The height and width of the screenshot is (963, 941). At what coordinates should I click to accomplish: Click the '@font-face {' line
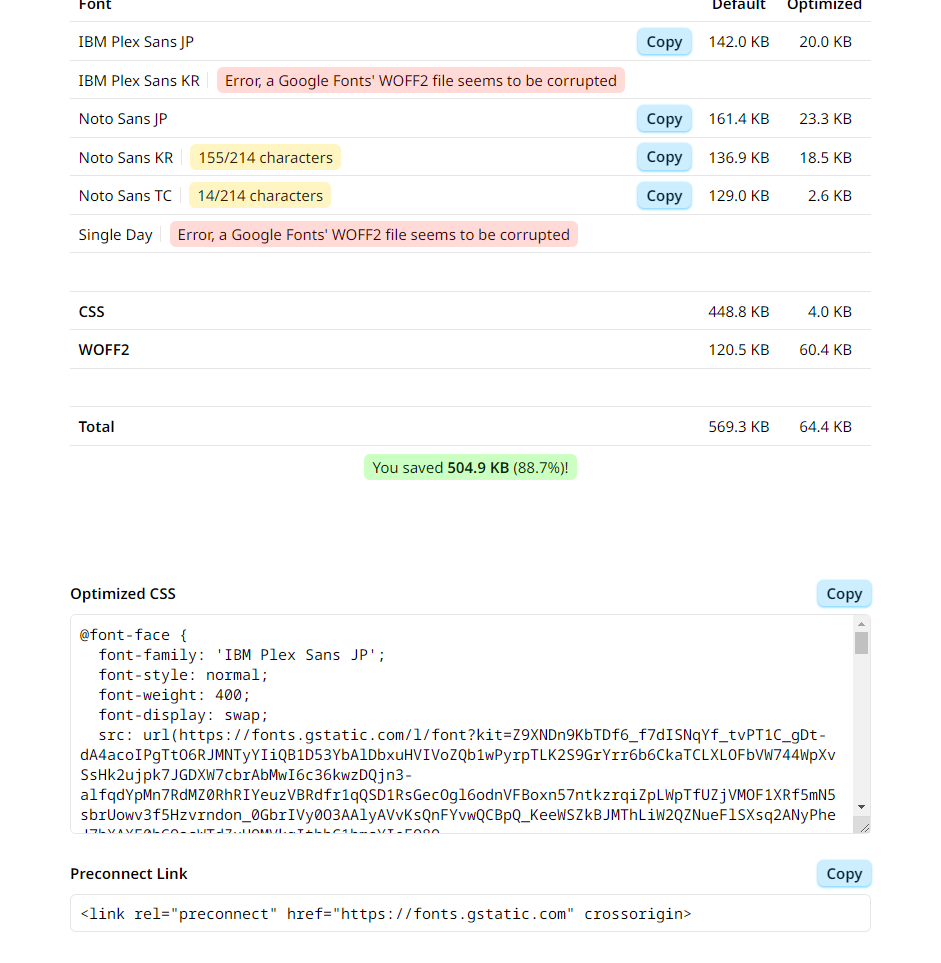pos(133,635)
